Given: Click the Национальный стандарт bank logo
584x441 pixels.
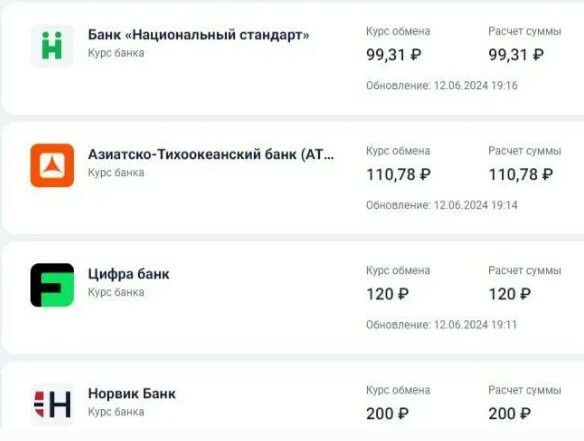Looking at the screenshot, I should tap(52, 46).
